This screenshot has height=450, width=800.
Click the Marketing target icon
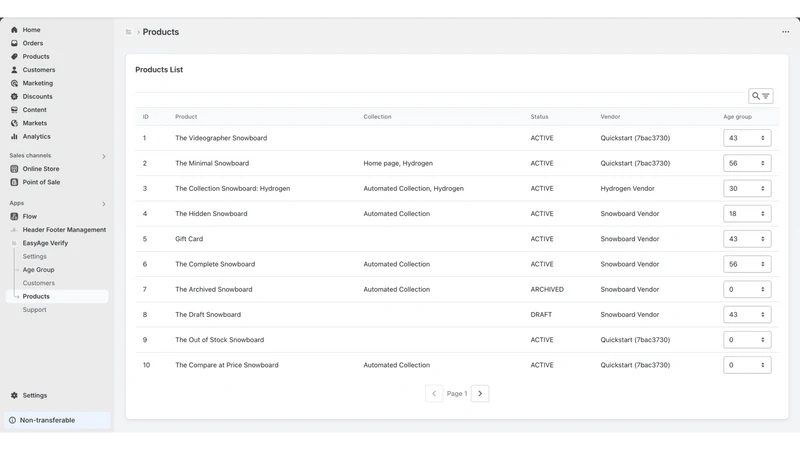coord(14,83)
